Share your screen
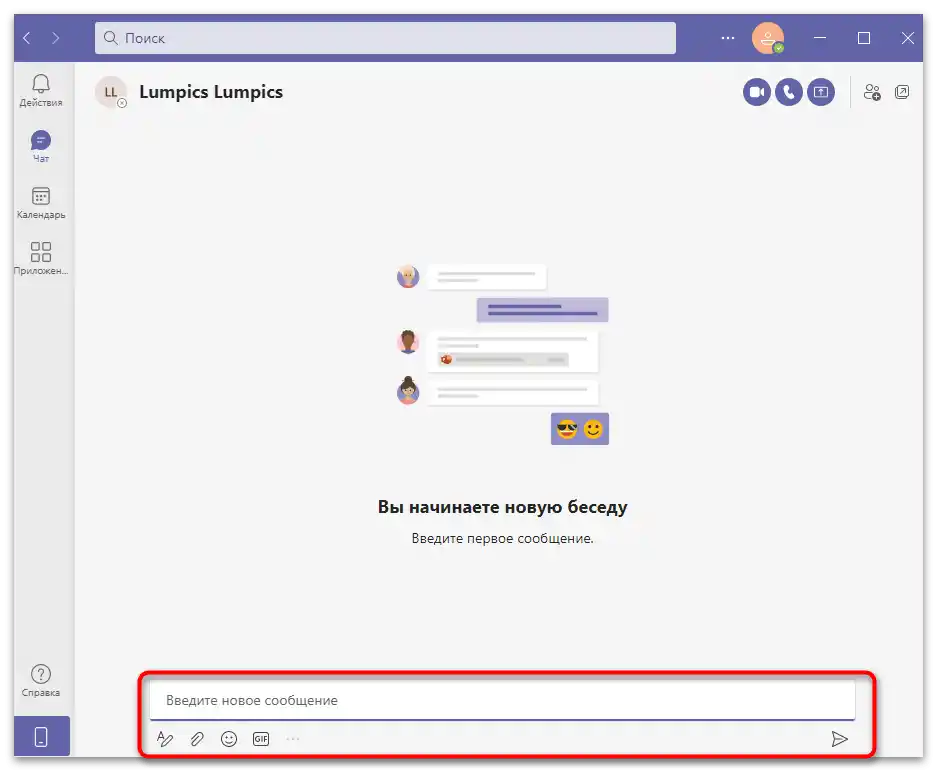 click(x=821, y=92)
